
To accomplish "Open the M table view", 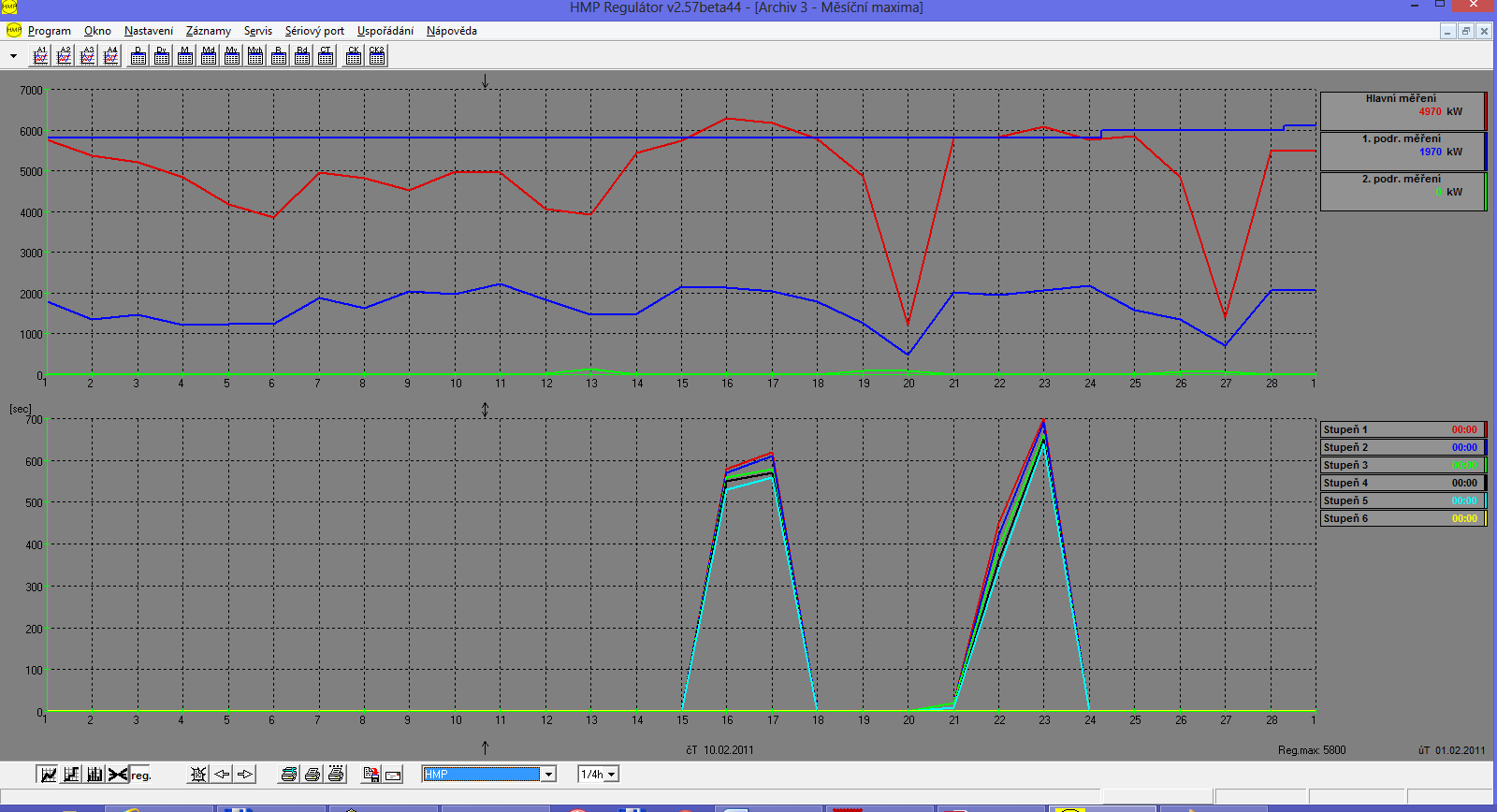I will point(185,56).
